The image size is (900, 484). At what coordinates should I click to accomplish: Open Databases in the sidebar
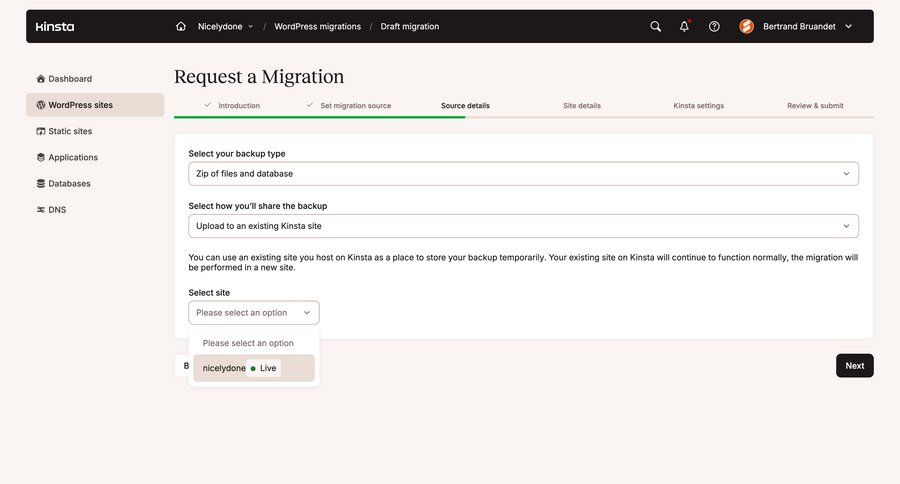69,184
